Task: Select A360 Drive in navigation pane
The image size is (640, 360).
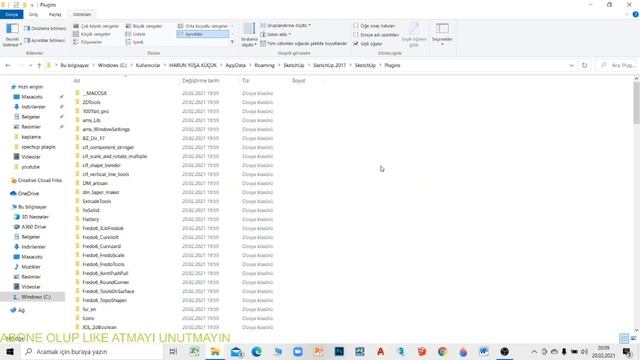Action: click(x=33, y=227)
